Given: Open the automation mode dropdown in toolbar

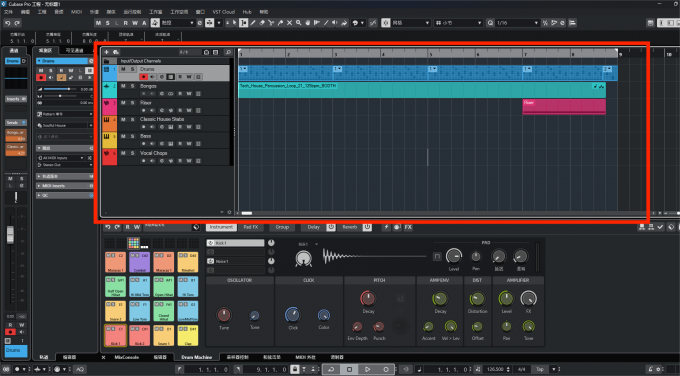Looking at the screenshot, I should [178, 23].
